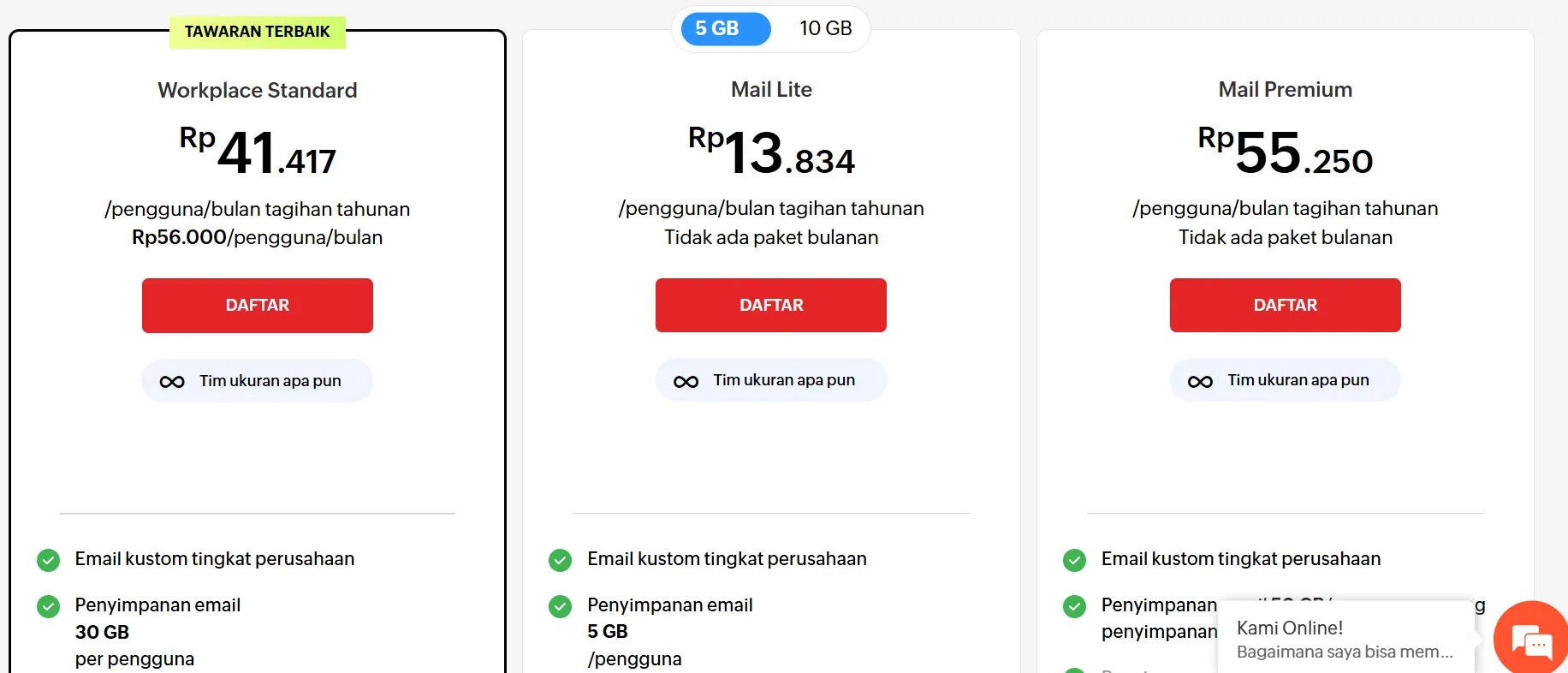This screenshot has height=673, width=1568.
Task: Open the Kami Online chat message popup
Action: tap(1345, 640)
